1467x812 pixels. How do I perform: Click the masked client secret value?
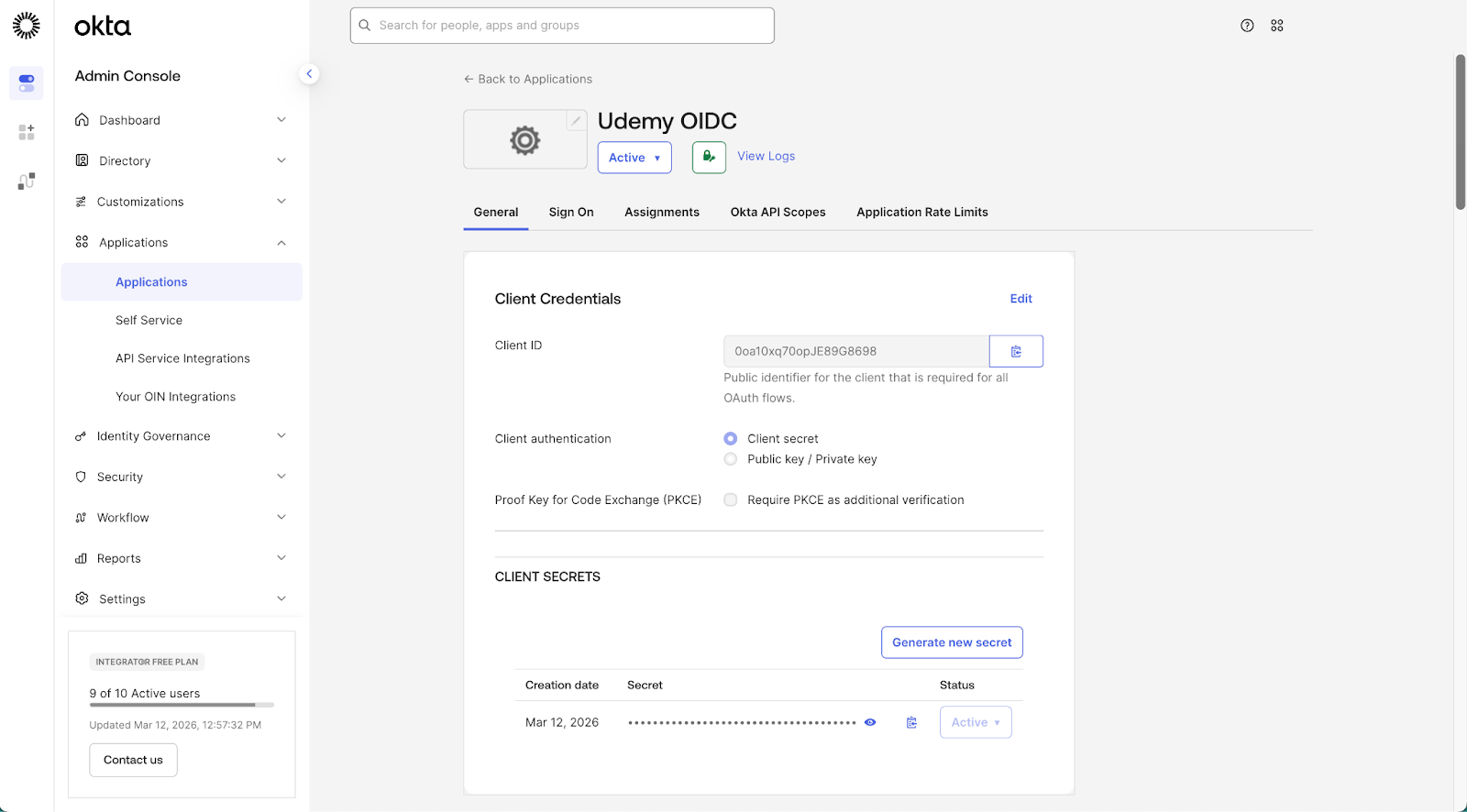click(742, 722)
